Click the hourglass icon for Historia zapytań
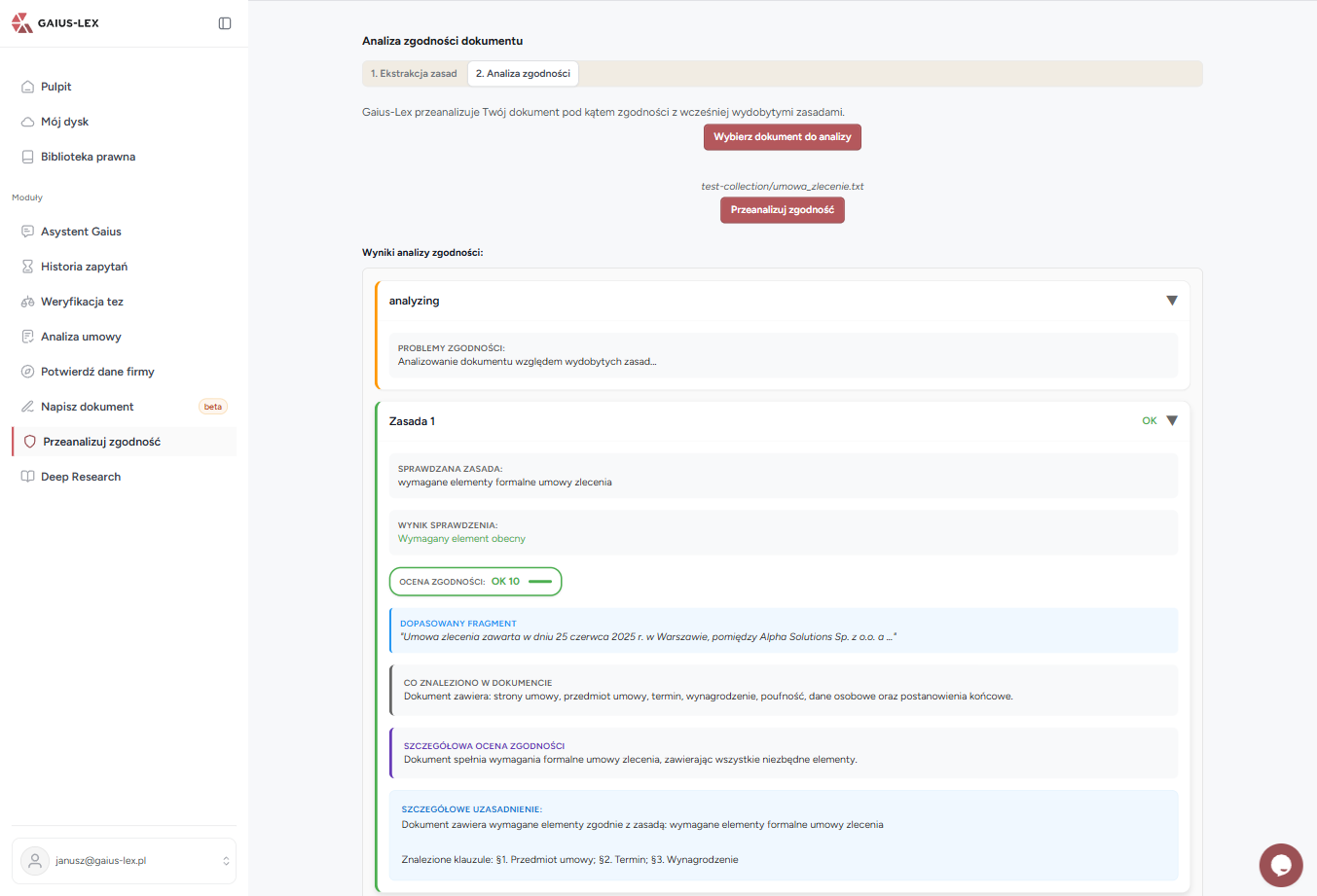 click(x=27, y=267)
